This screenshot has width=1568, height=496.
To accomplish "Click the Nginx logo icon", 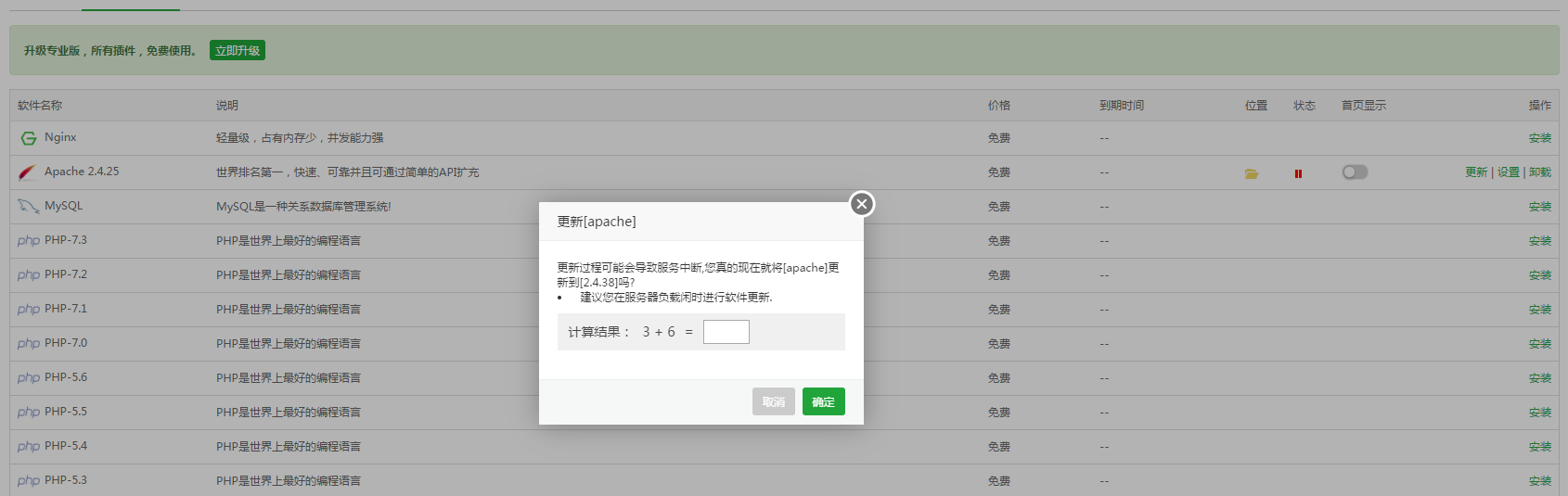I will (x=29, y=138).
